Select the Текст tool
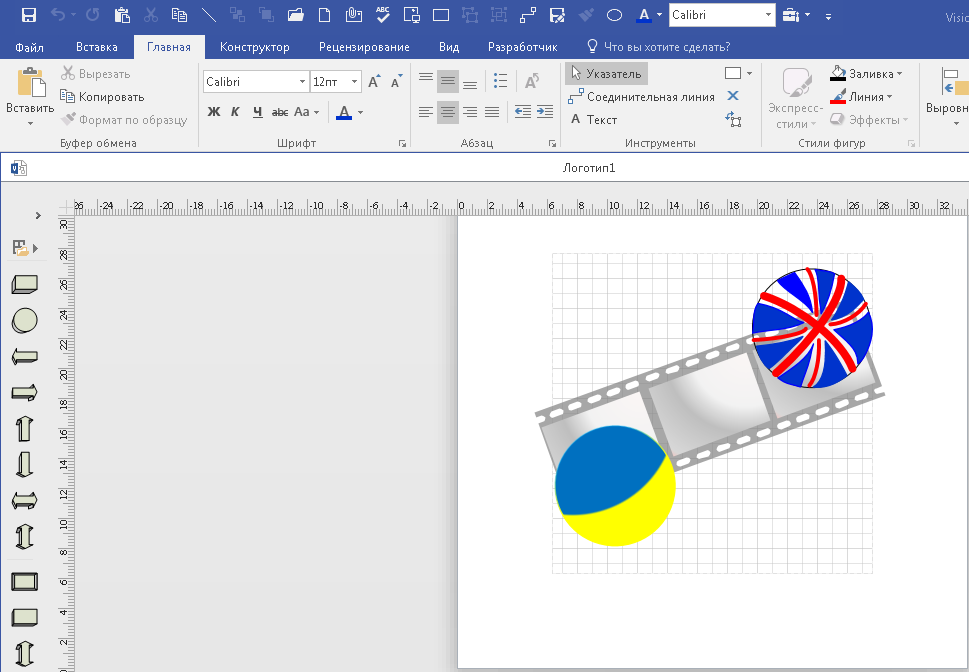 click(x=593, y=119)
